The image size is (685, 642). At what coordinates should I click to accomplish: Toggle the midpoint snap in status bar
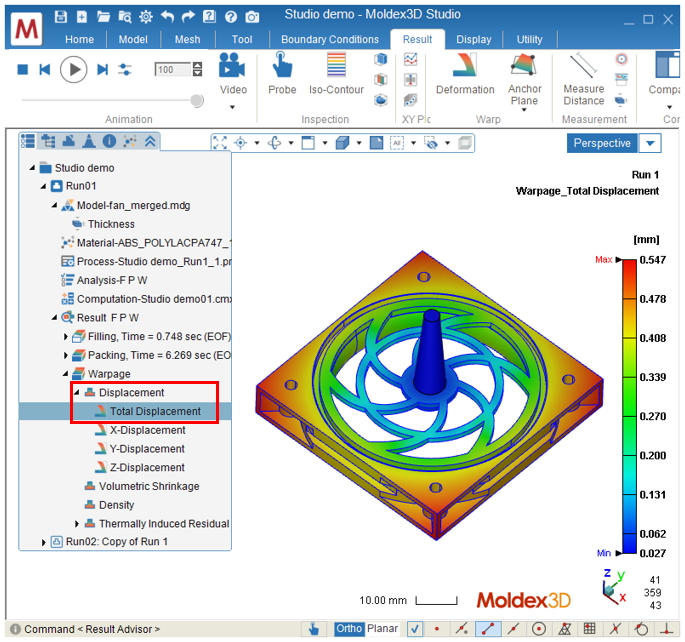coord(513,629)
